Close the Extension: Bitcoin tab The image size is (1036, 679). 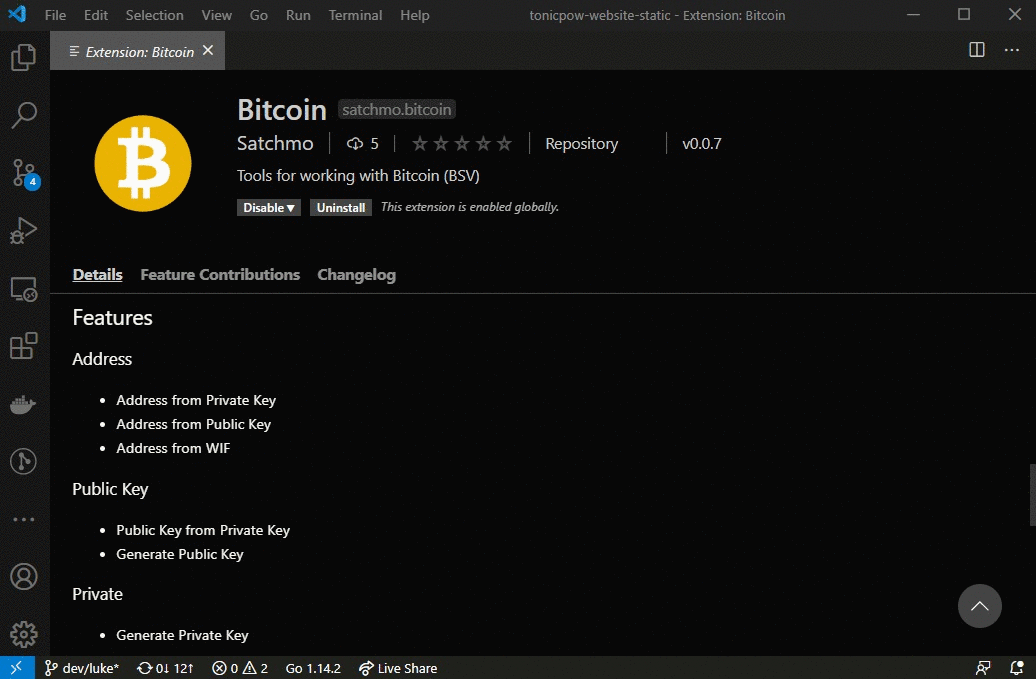tap(207, 50)
